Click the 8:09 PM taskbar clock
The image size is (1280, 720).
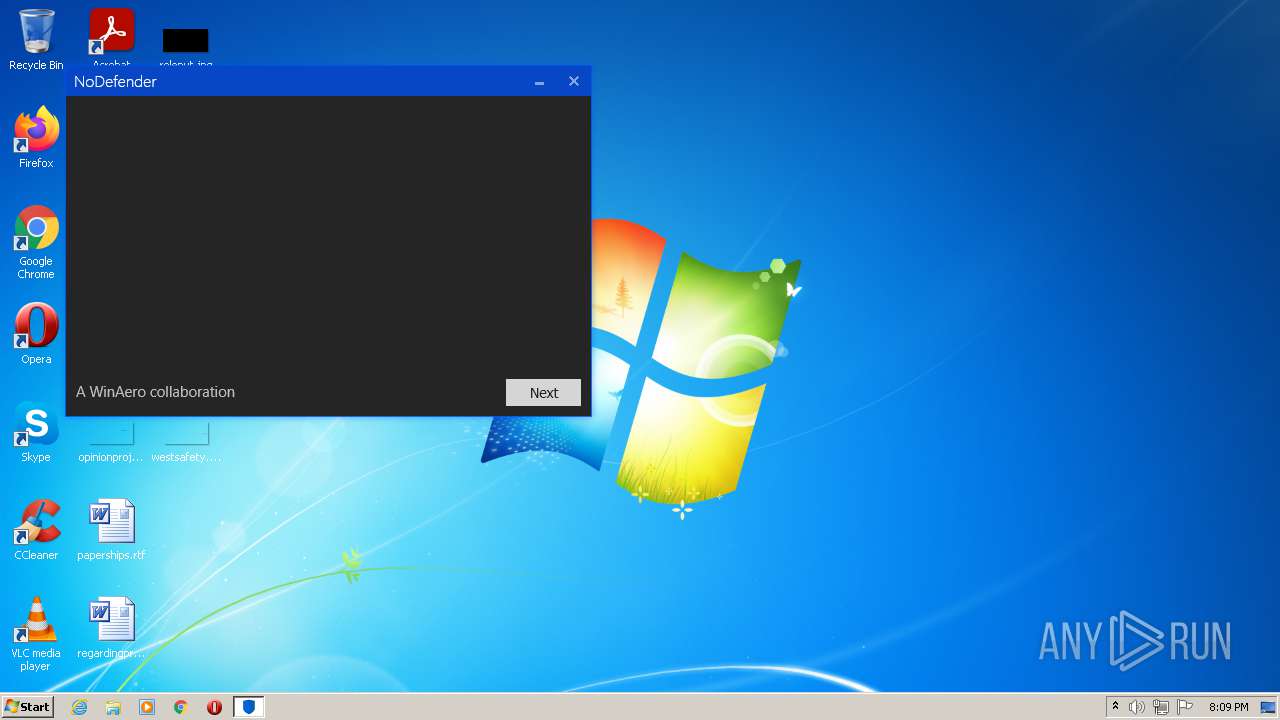pyautogui.click(x=1228, y=707)
